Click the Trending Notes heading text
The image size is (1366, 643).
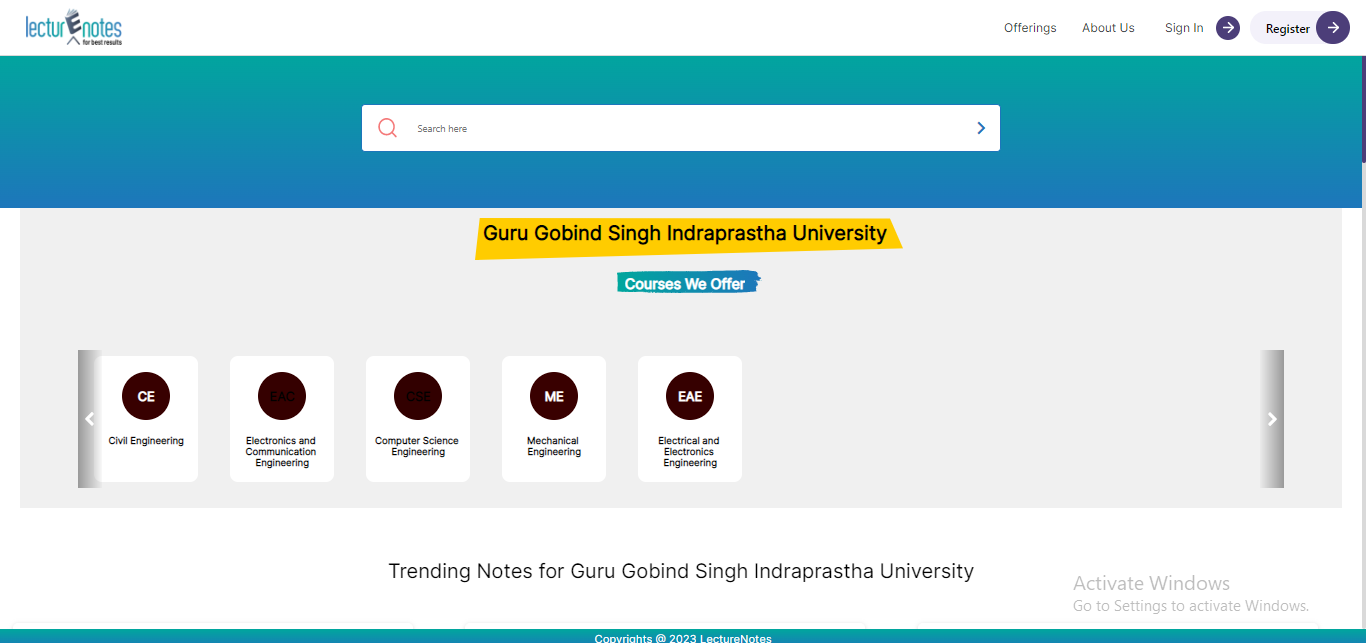681,571
